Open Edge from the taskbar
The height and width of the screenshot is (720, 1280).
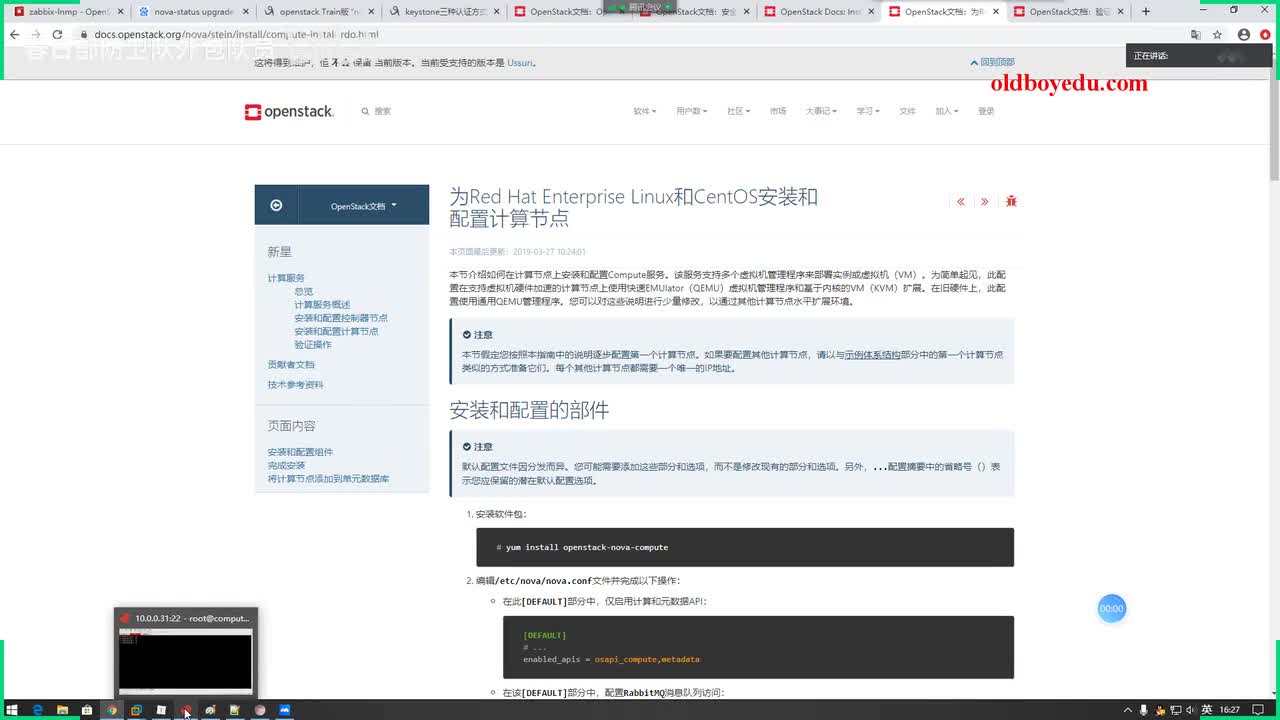38,710
